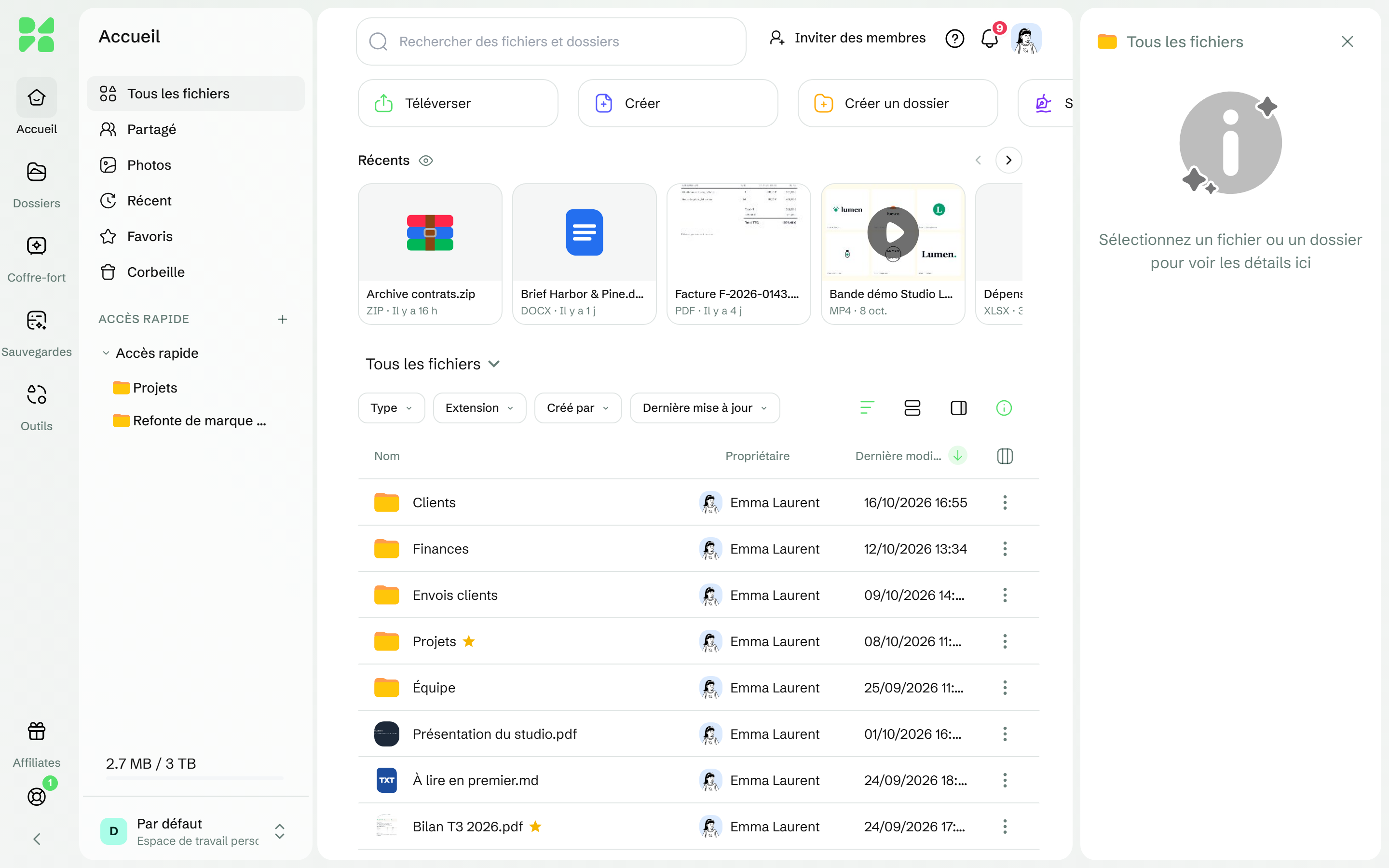Switch to the list rows view icon
Screen dimensions: 1389x868
[912, 408]
